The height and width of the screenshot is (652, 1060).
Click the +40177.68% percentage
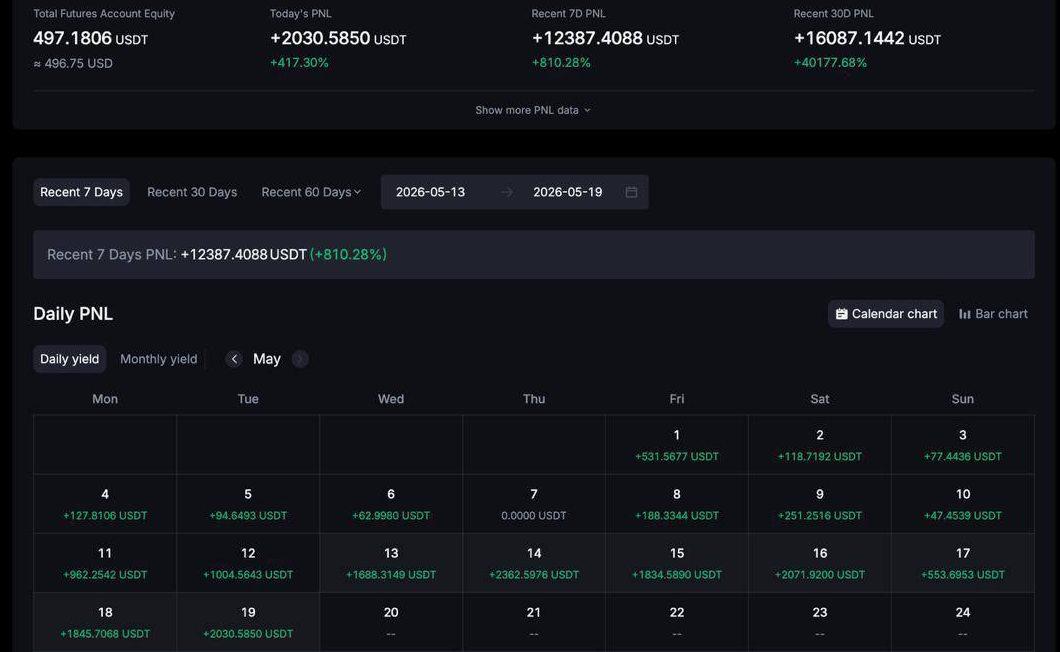tap(830, 63)
